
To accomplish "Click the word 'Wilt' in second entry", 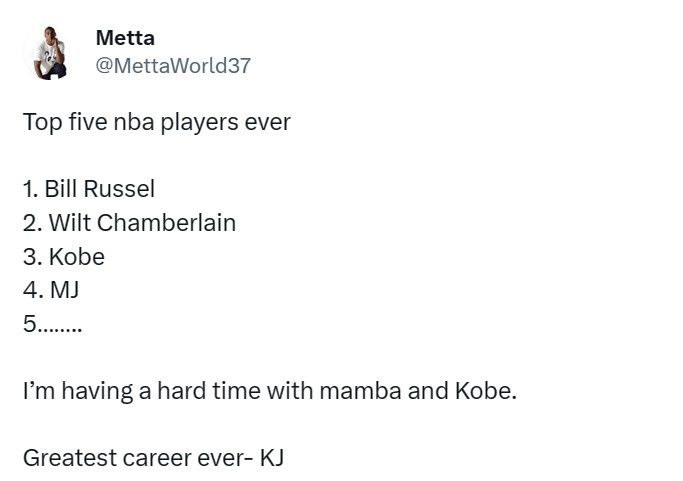I will click(69, 223).
